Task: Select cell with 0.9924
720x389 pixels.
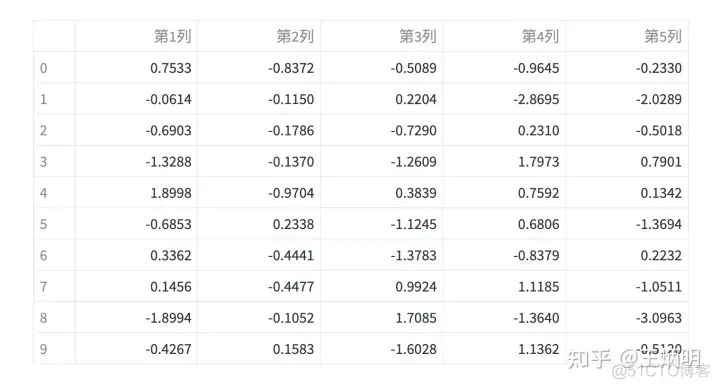Action: point(382,286)
